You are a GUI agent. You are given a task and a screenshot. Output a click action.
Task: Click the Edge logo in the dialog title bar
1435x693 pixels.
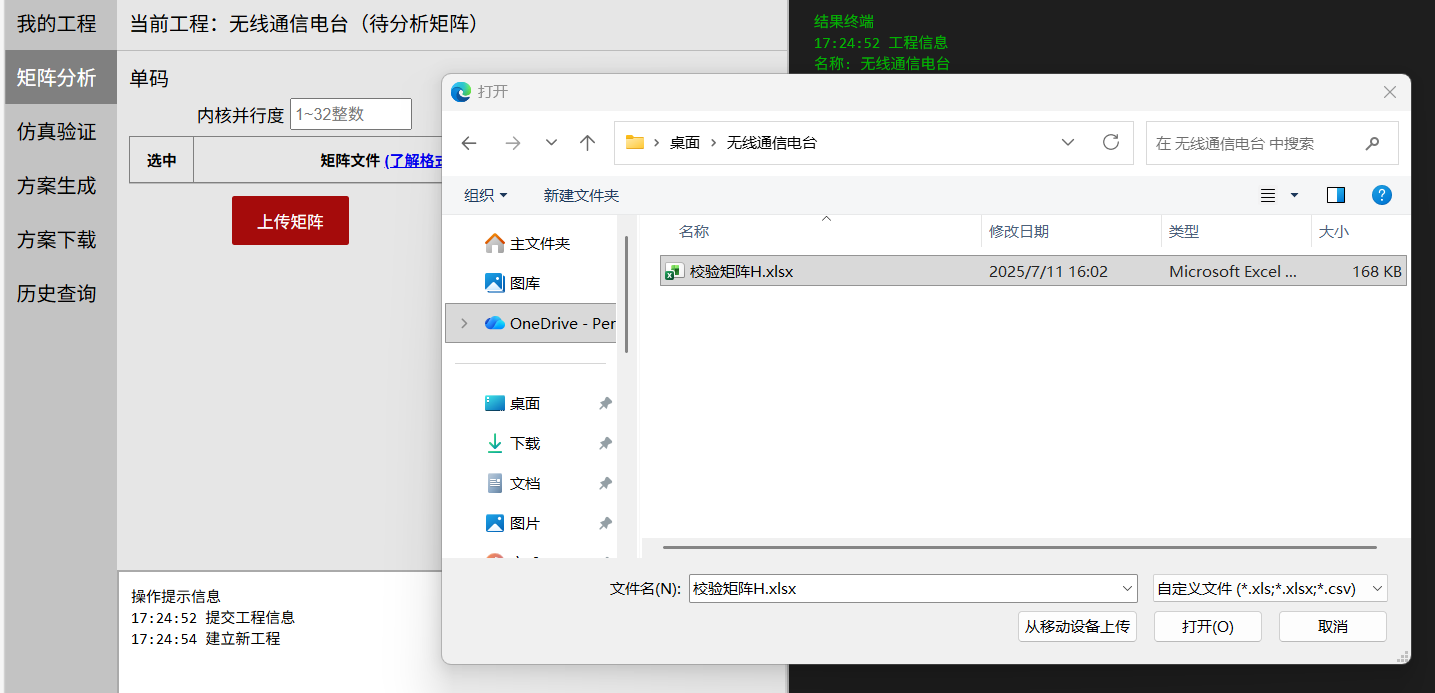click(x=460, y=91)
